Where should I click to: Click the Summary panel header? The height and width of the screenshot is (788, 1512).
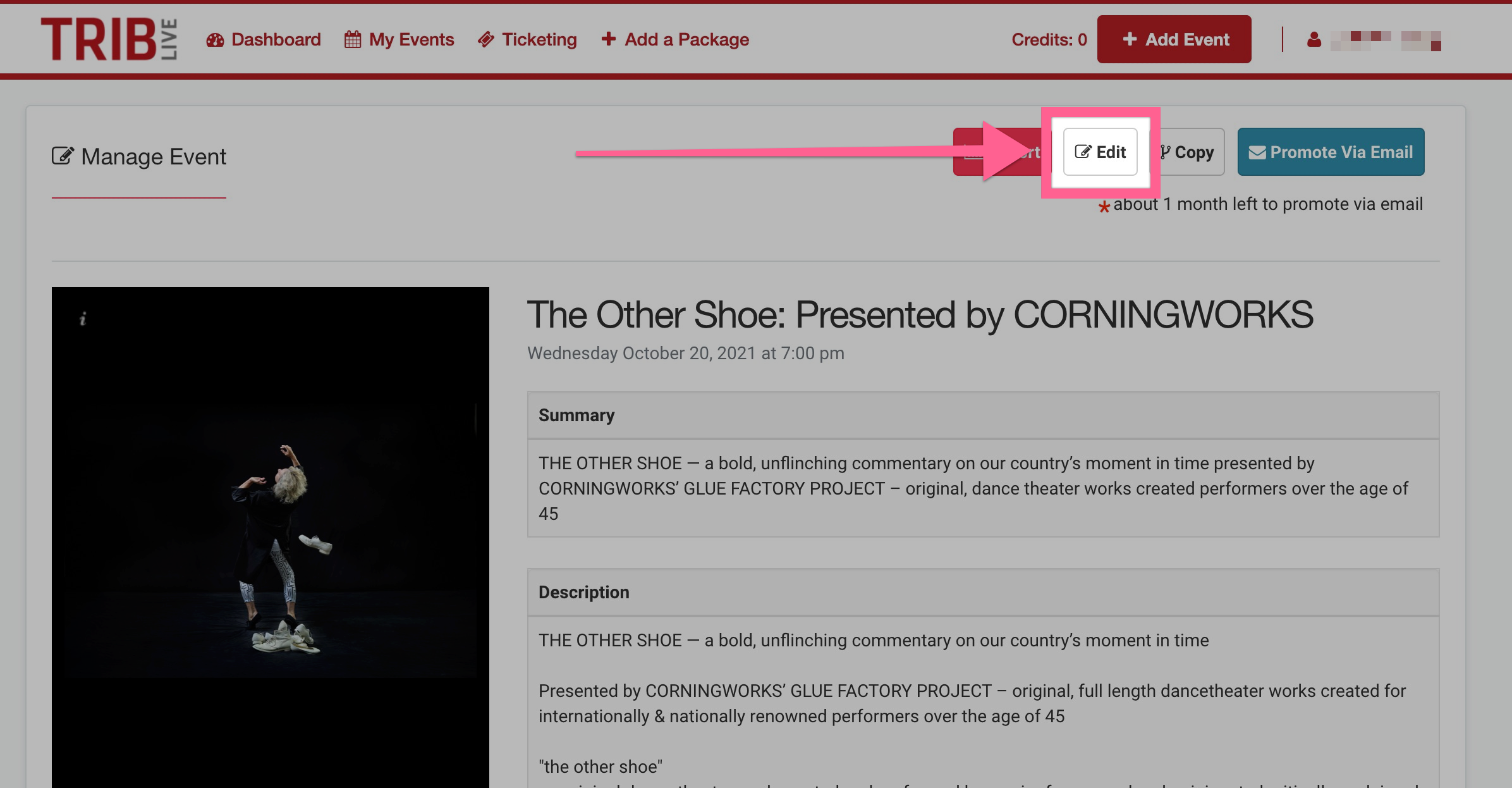983,415
